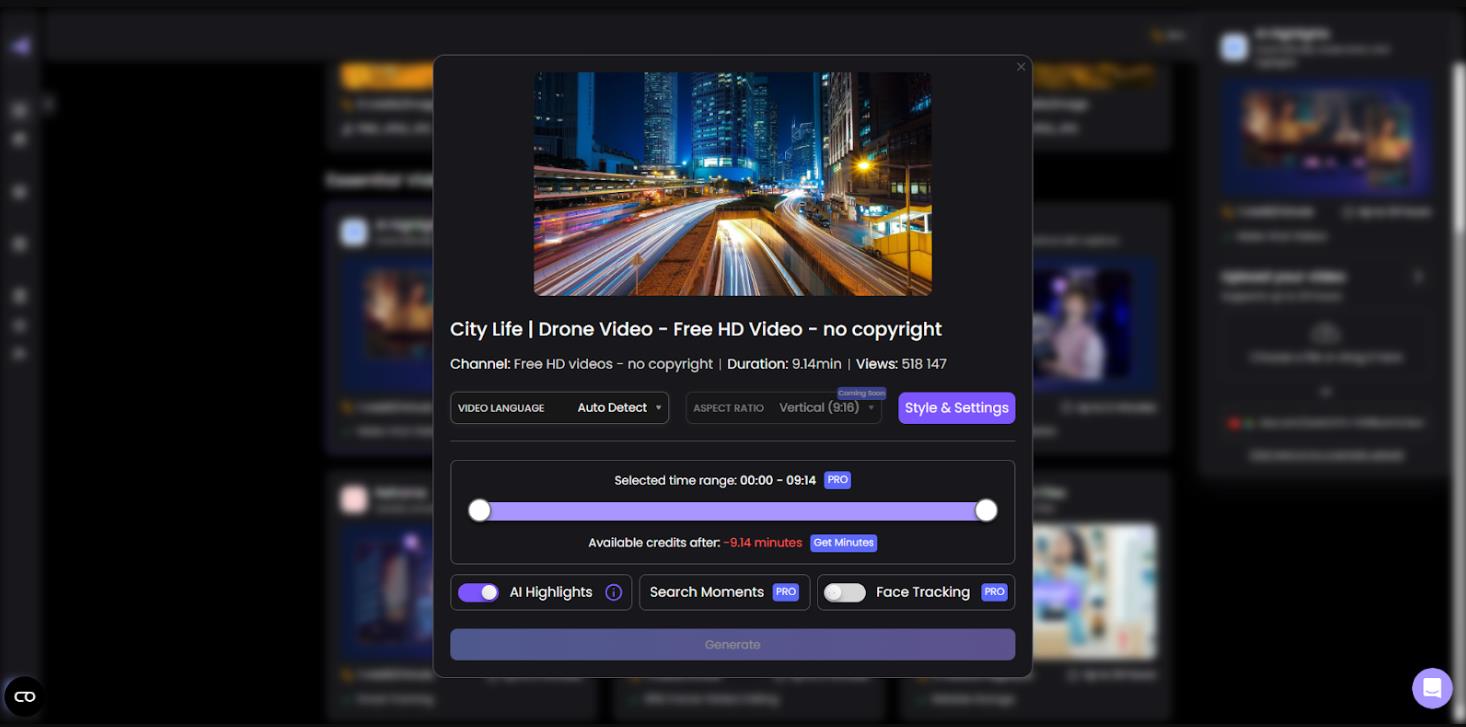1466x727 pixels.
Task: Click the city night video thumbnail
Action: coord(732,184)
